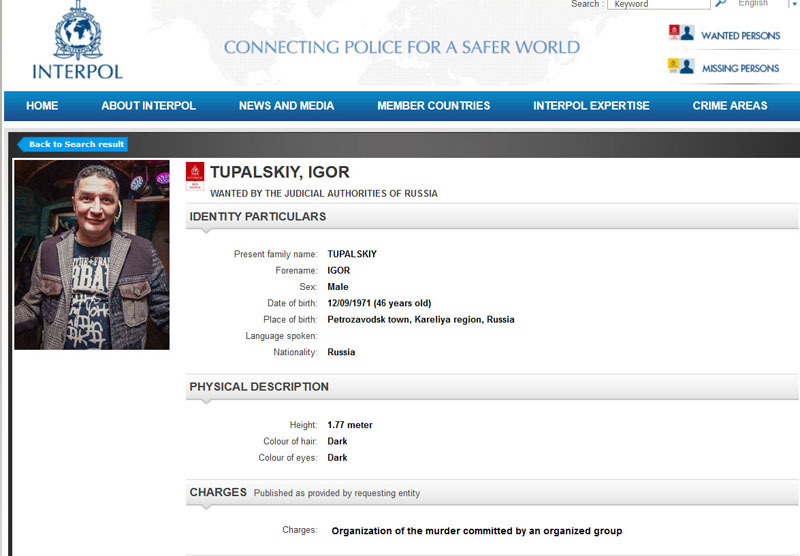Click the INTERPOL logo emblem
Image resolution: width=800 pixels, height=556 pixels.
point(78,31)
